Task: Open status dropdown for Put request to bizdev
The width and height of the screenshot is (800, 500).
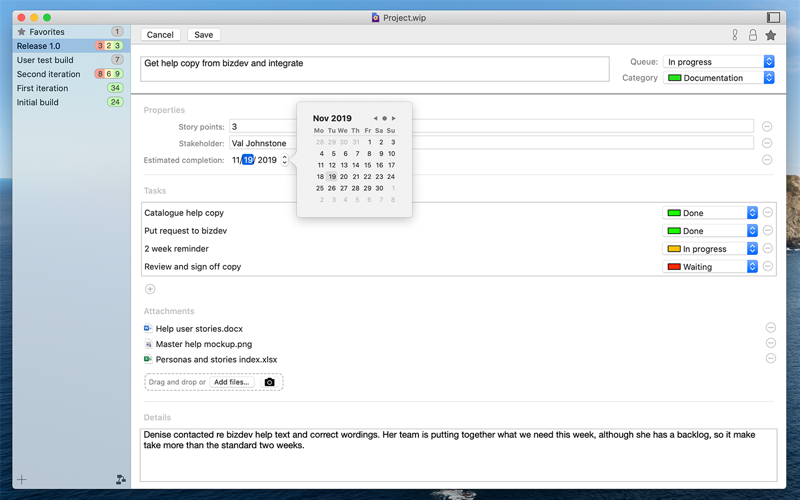Action: (710, 231)
